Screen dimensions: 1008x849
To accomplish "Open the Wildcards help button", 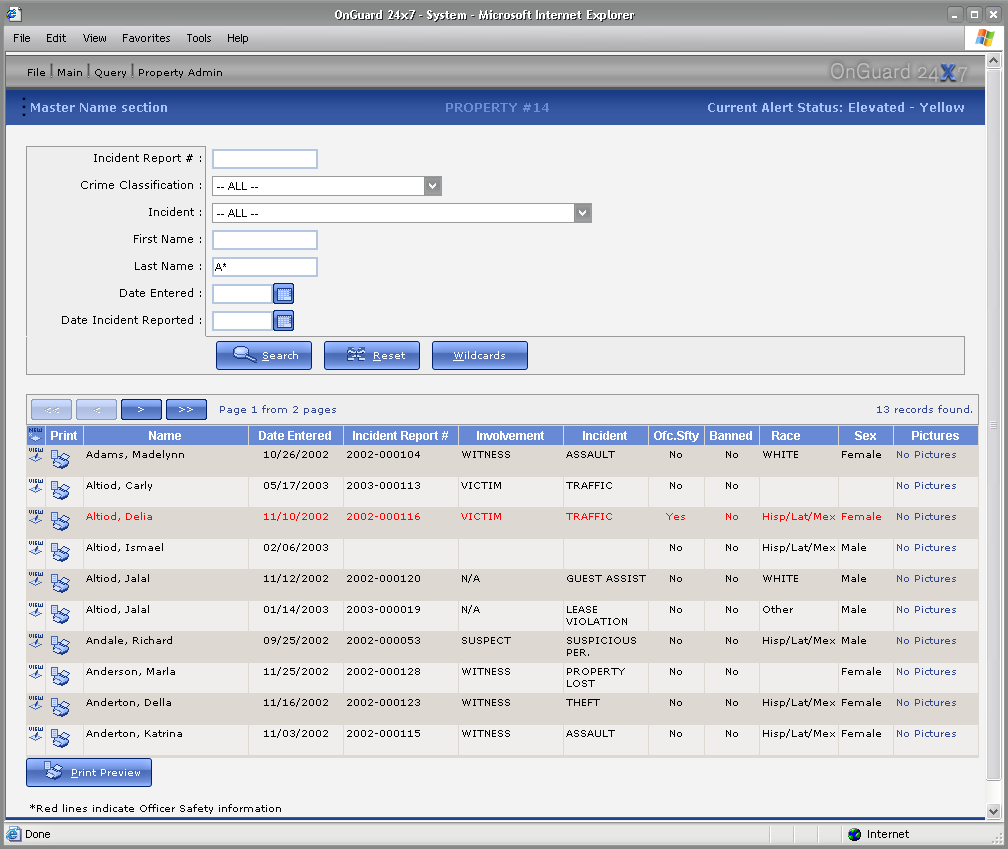I will 480,355.
